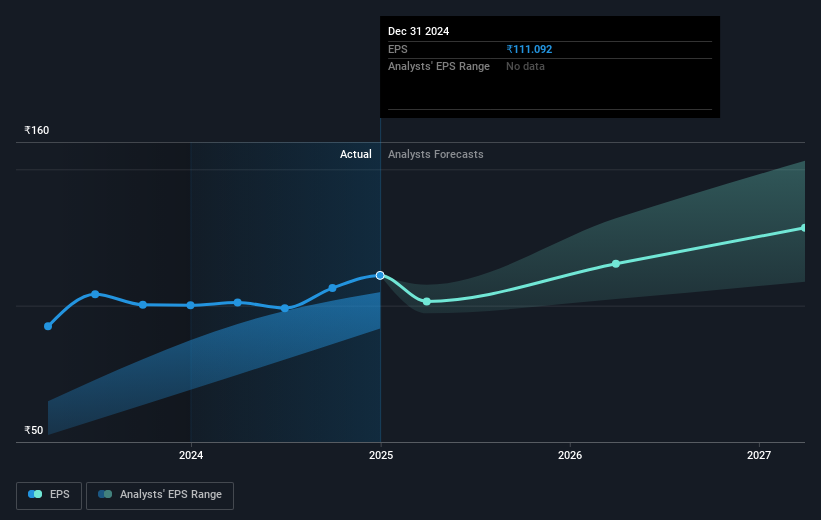Click the final forecast point past 2027

point(804,228)
